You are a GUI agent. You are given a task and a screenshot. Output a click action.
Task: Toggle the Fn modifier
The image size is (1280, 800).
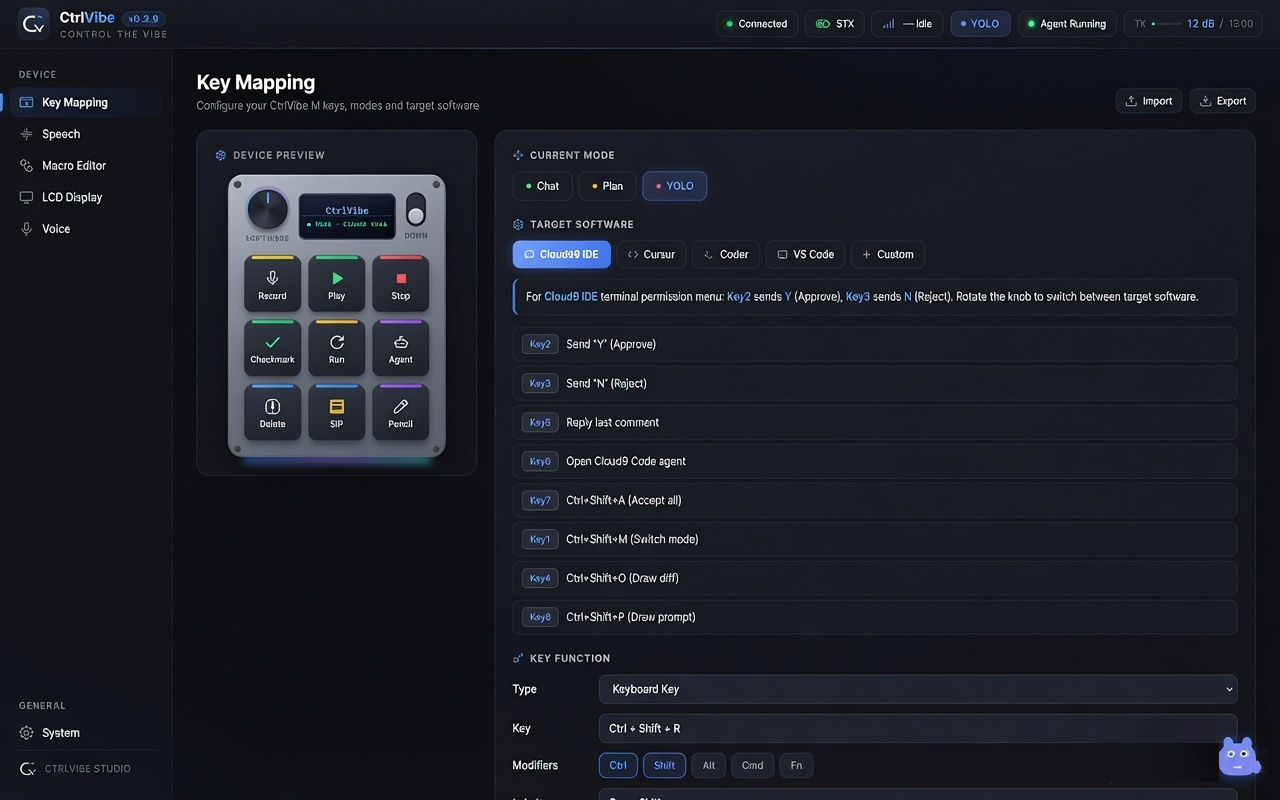796,766
